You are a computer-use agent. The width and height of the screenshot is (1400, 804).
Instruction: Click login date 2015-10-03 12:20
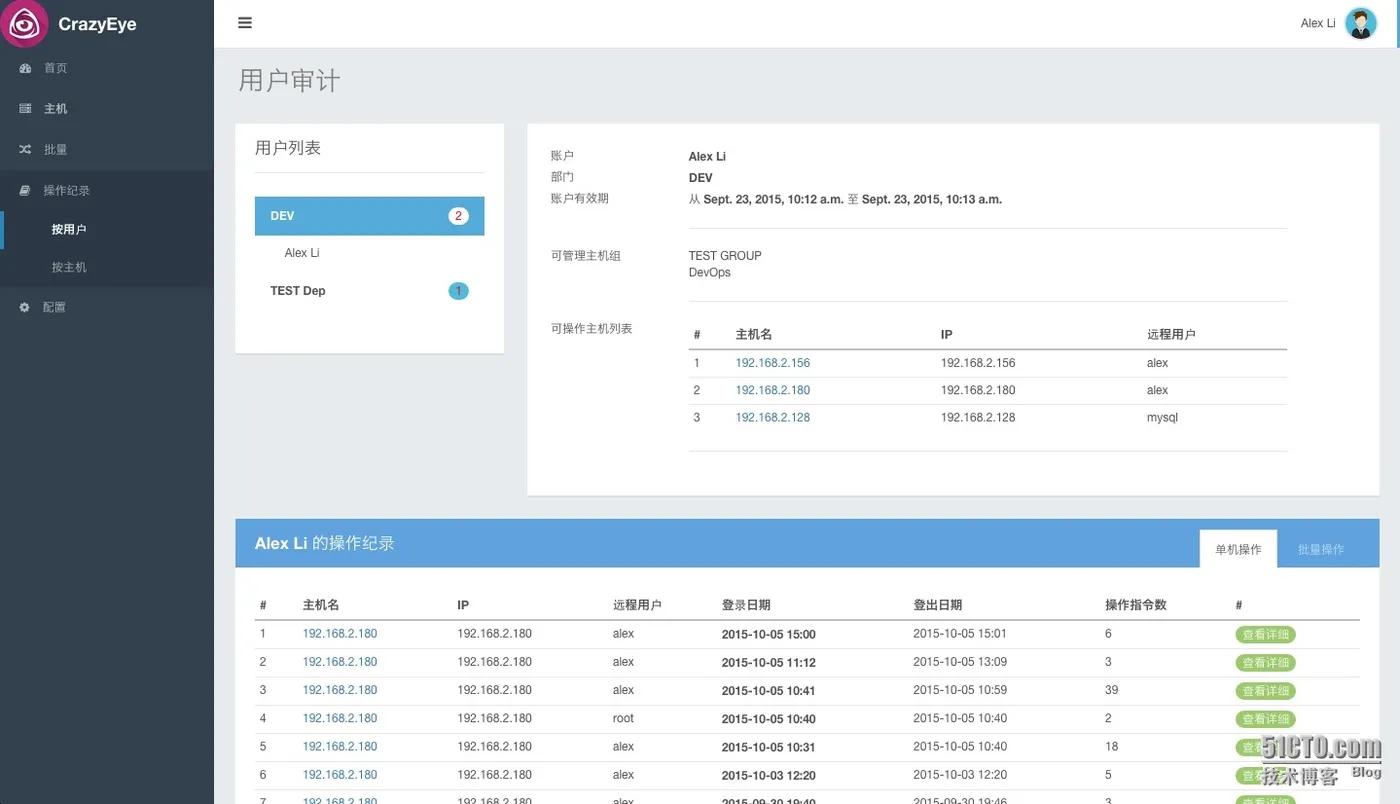click(x=768, y=775)
